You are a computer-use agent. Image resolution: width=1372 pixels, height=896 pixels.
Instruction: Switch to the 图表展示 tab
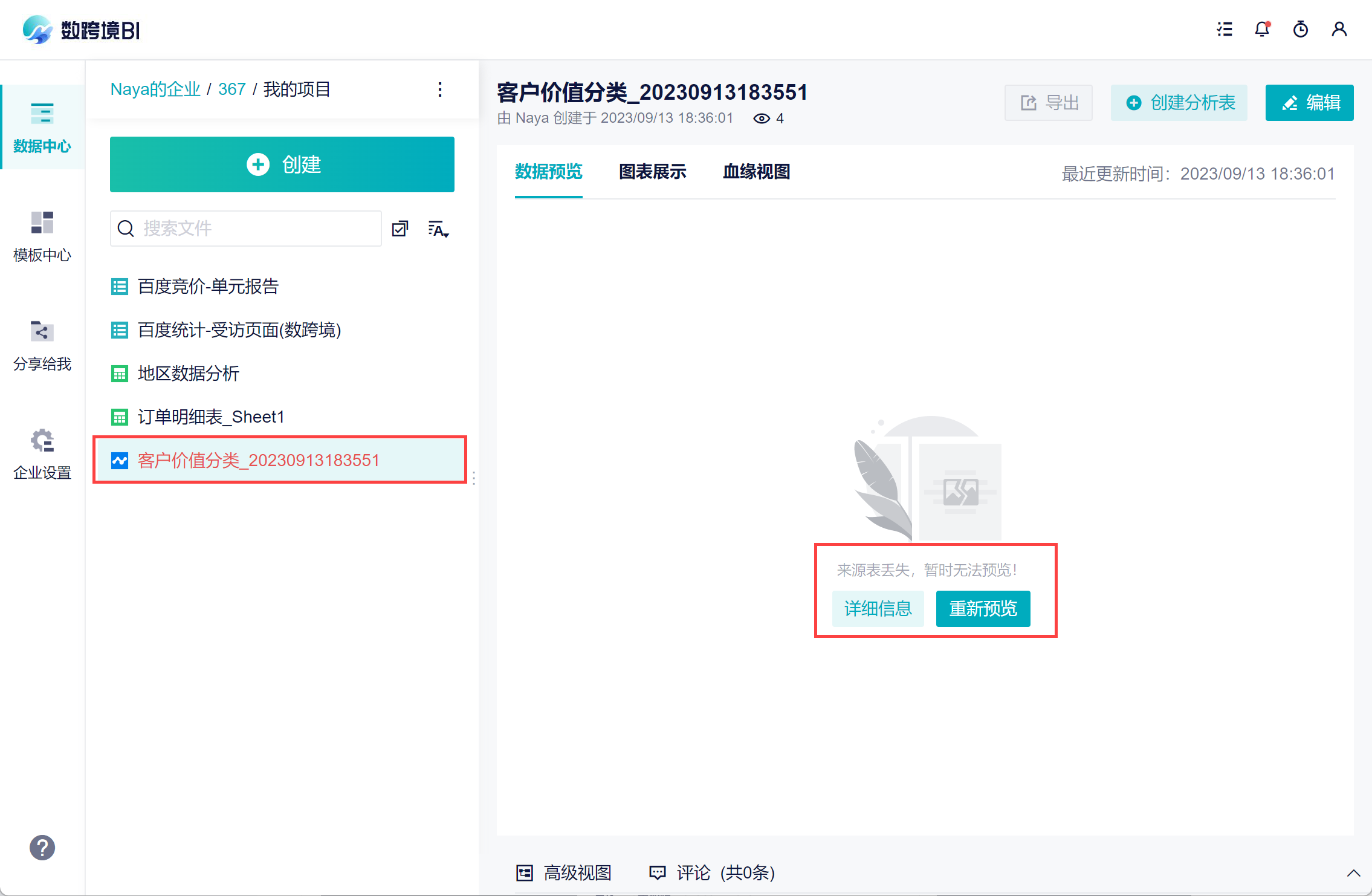pos(652,172)
